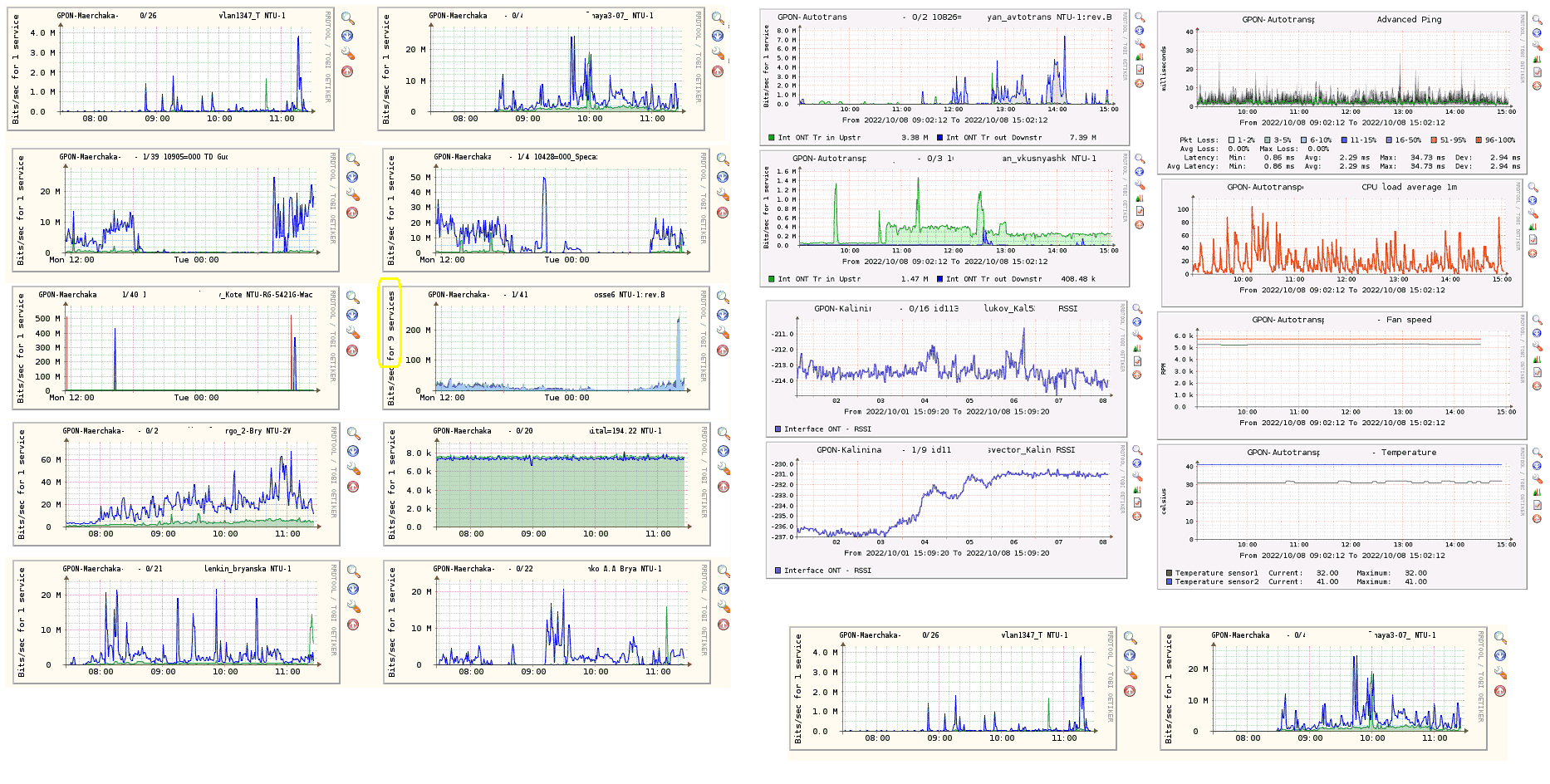Zoom the Fan speed graph
Image resolution: width=1550 pixels, height=784 pixels.
[1537, 320]
